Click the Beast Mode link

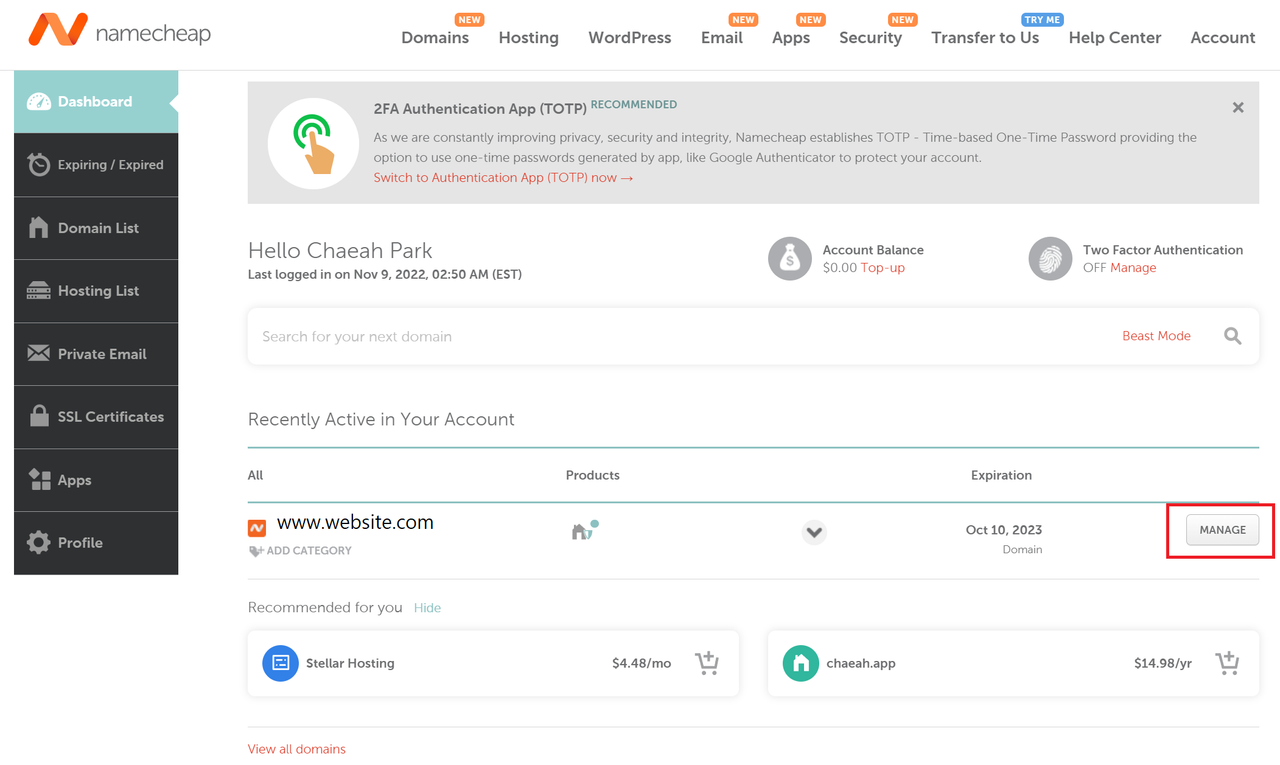pos(1156,336)
